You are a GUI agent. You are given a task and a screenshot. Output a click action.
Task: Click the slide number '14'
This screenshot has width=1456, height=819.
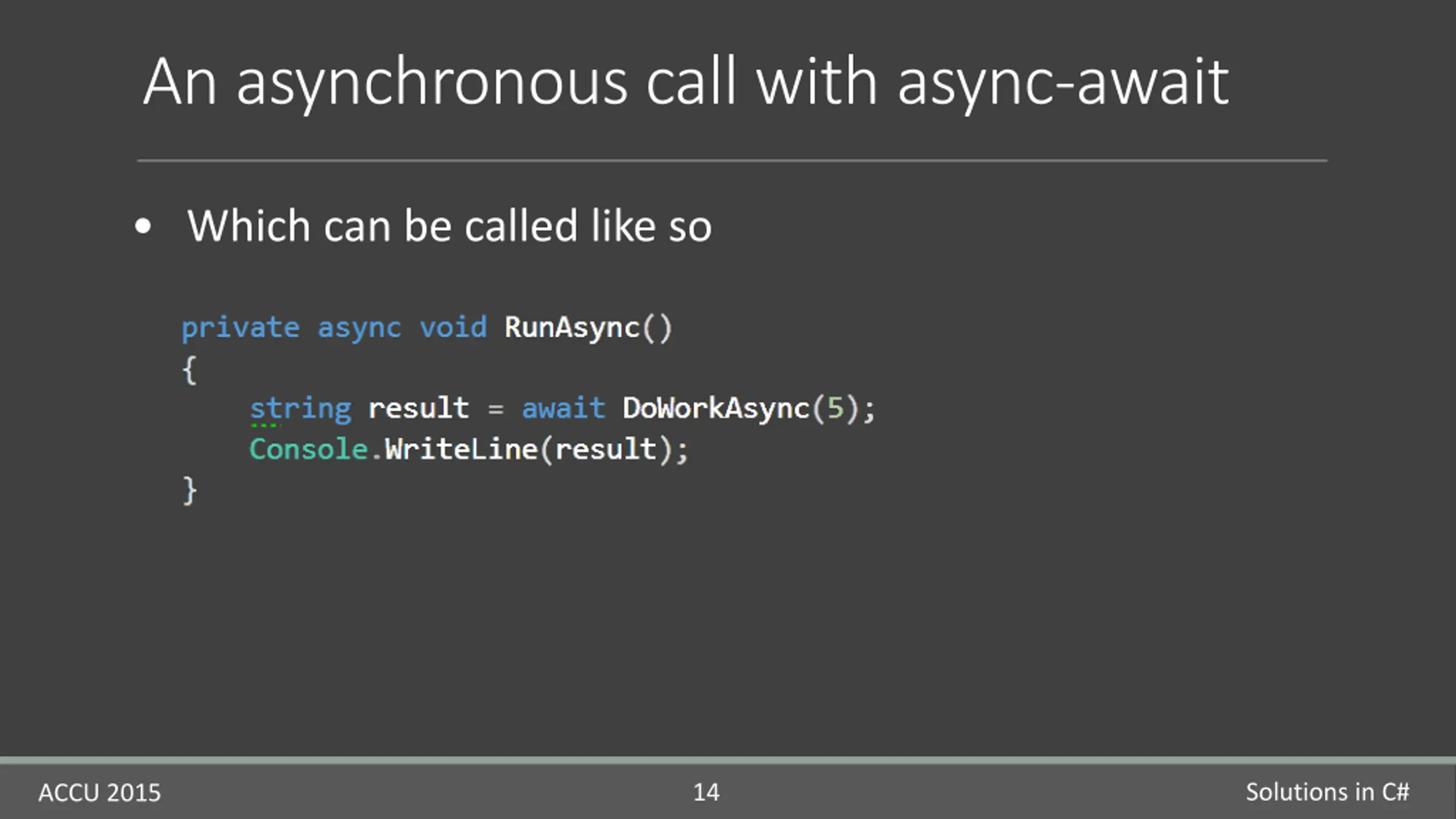click(706, 792)
